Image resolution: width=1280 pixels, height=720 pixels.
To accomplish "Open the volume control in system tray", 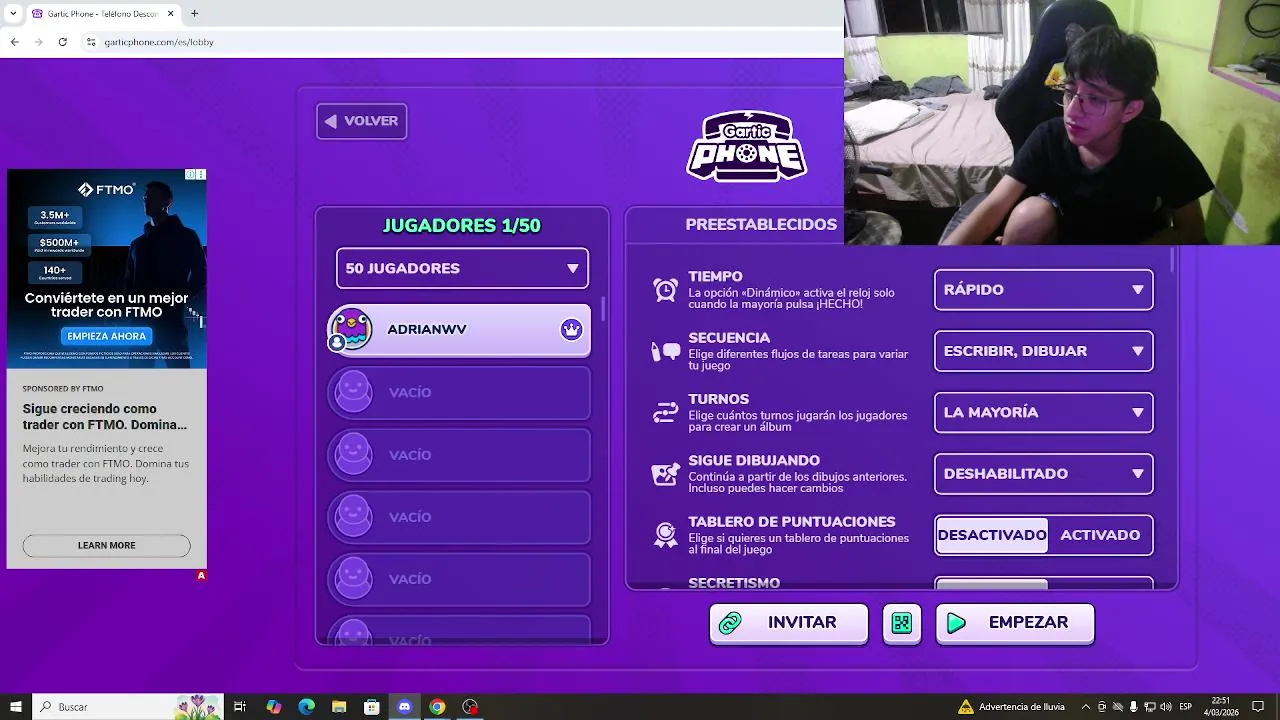I will (x=1165, y=707).
